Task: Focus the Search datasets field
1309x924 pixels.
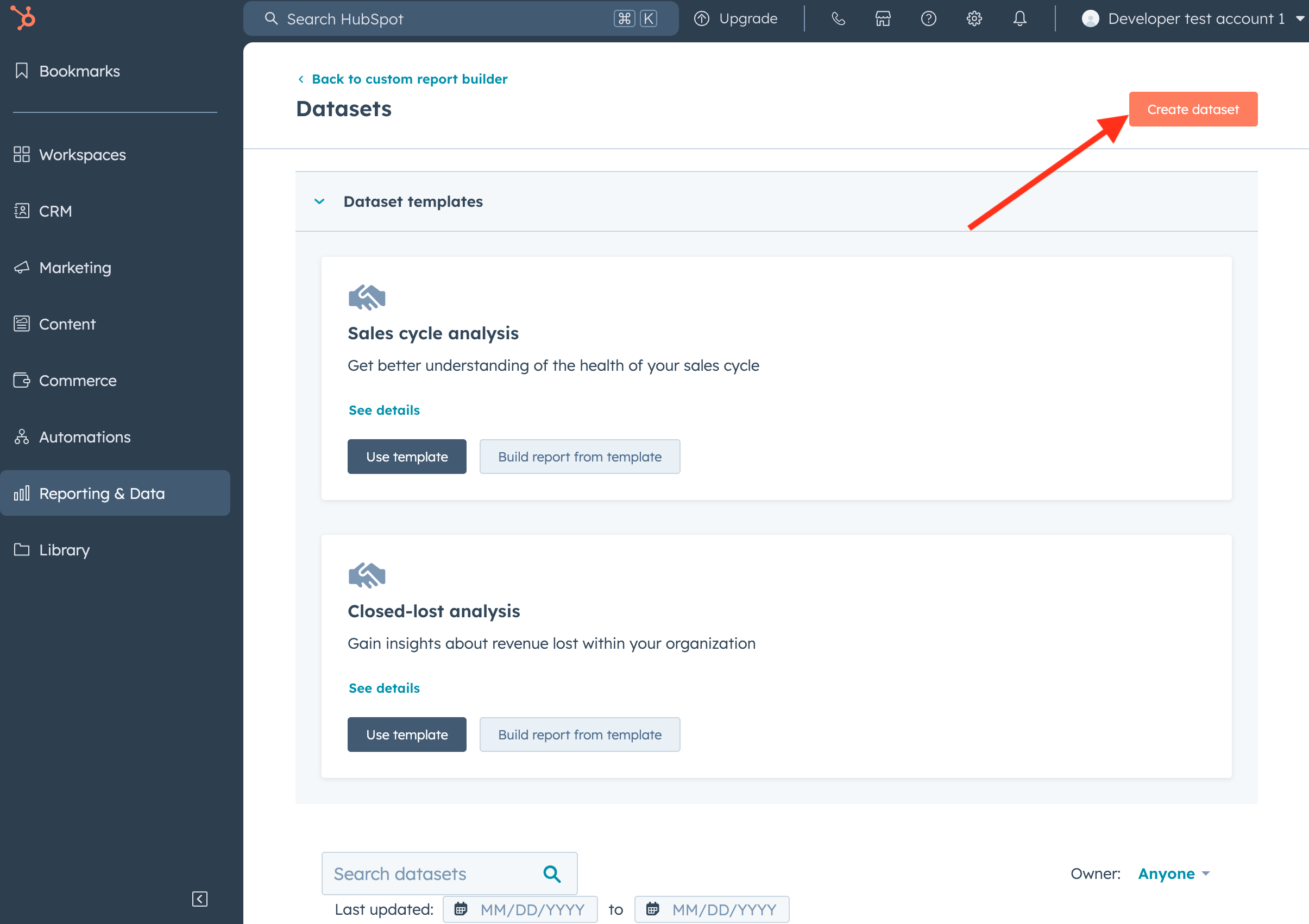Action: 449,874
